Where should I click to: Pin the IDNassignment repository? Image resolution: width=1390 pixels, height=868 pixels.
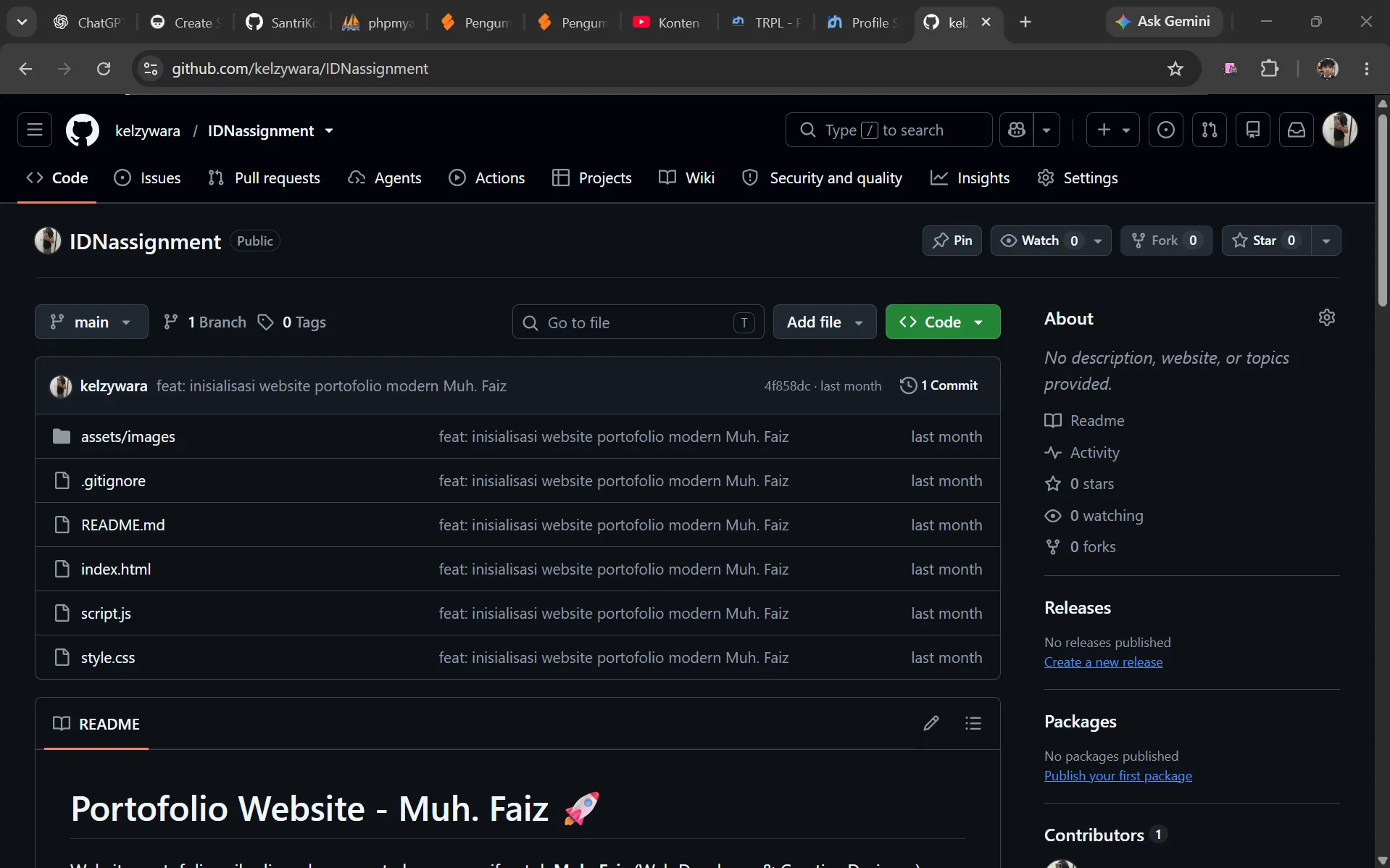point(952,241)
